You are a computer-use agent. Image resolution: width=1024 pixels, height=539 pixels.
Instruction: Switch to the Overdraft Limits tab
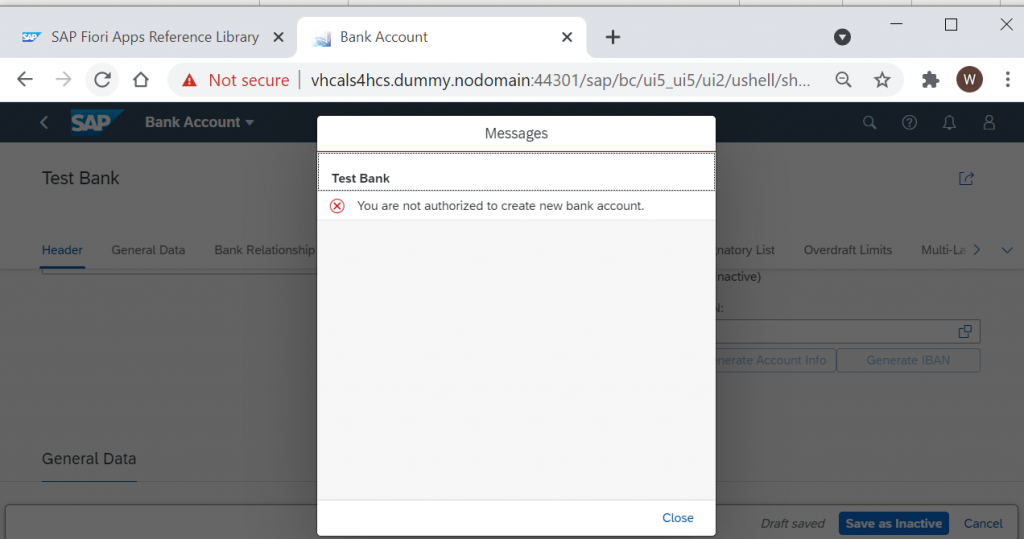848,250
